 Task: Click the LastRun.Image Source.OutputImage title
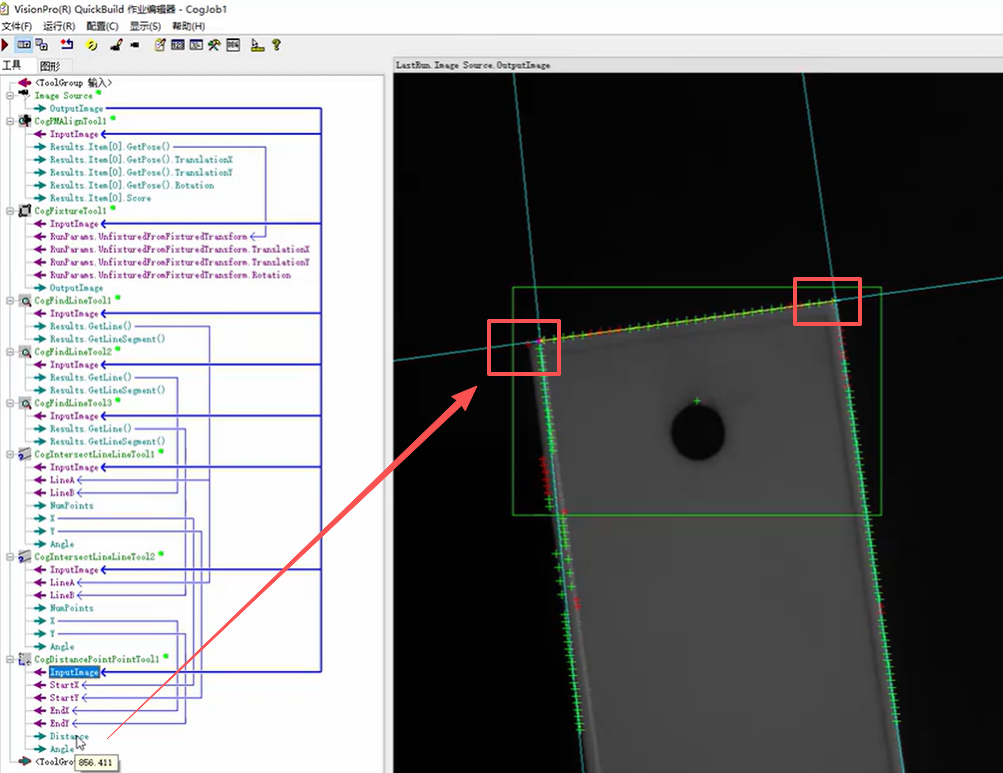[x=473, y=65]
